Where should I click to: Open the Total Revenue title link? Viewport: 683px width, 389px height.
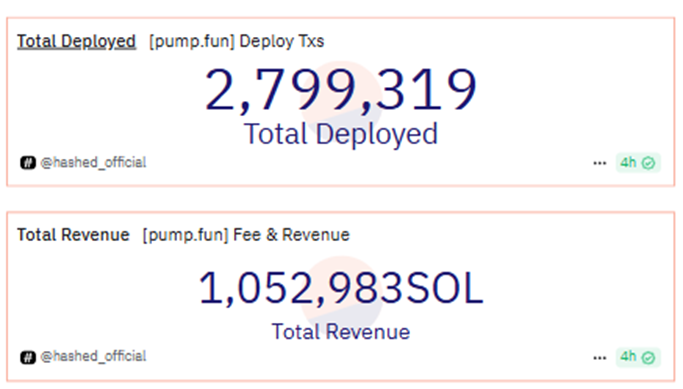[73, 235]
